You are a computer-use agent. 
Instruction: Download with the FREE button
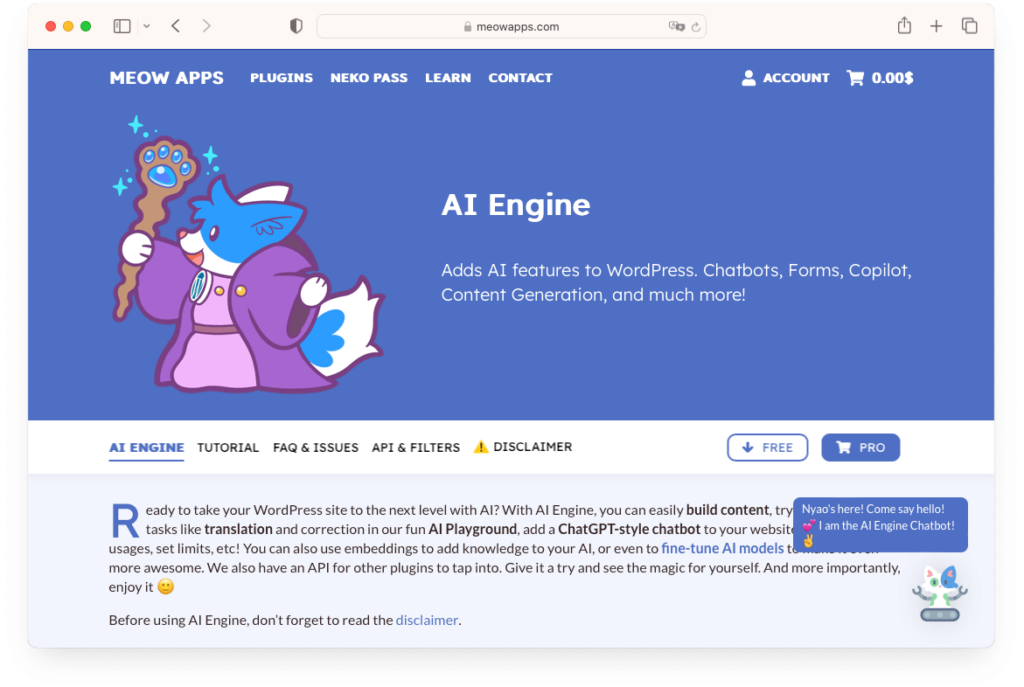pyautogui.click(x=767, y=447)
